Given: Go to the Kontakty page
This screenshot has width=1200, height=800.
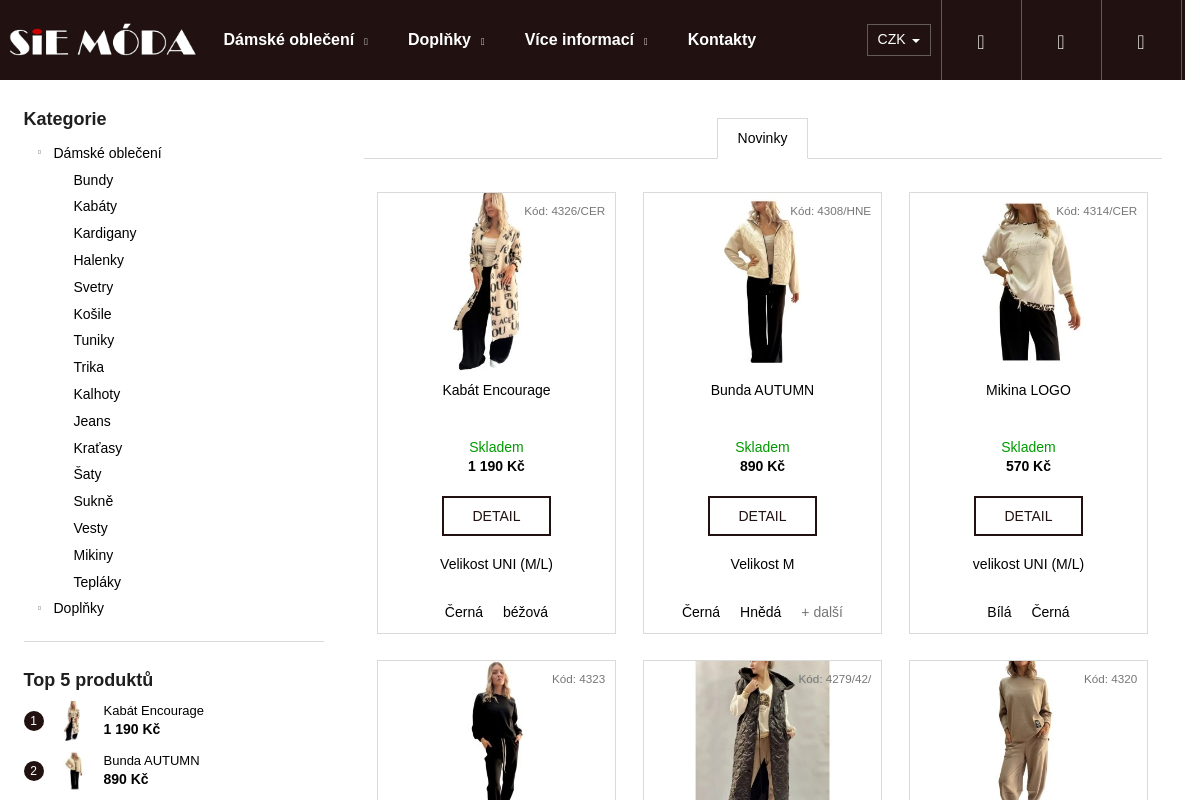Looking at the screenshot, I should (x=721, y=40).
